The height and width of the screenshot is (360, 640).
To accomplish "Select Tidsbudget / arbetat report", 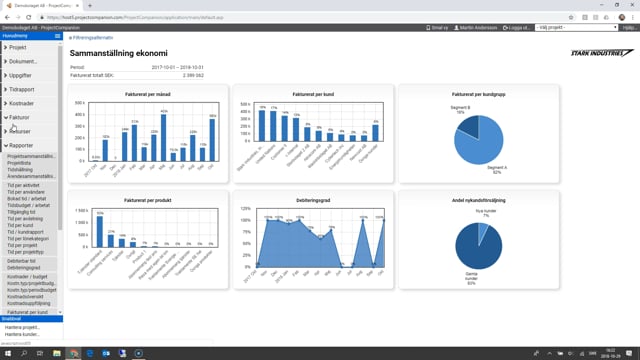I will [29, 205].
